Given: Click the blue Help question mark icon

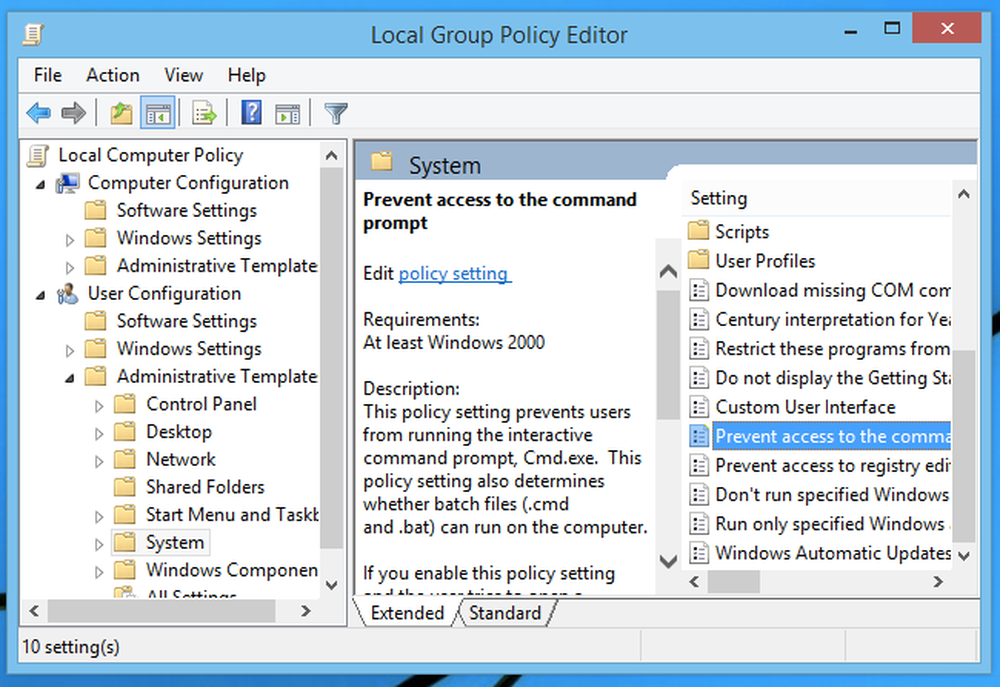Looking at the screenshot, I should tap(252, 113).
